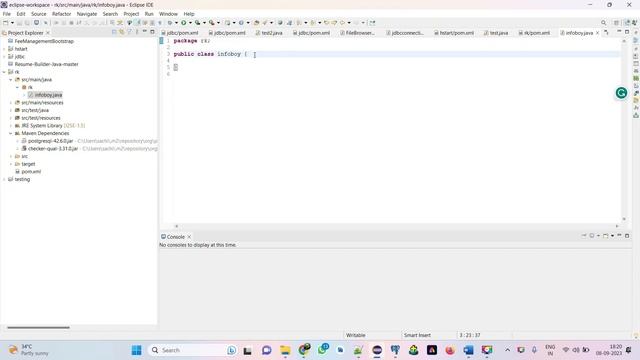
Task: Click the Search magnifier icon top right
Action: click(x=603, y=23)
